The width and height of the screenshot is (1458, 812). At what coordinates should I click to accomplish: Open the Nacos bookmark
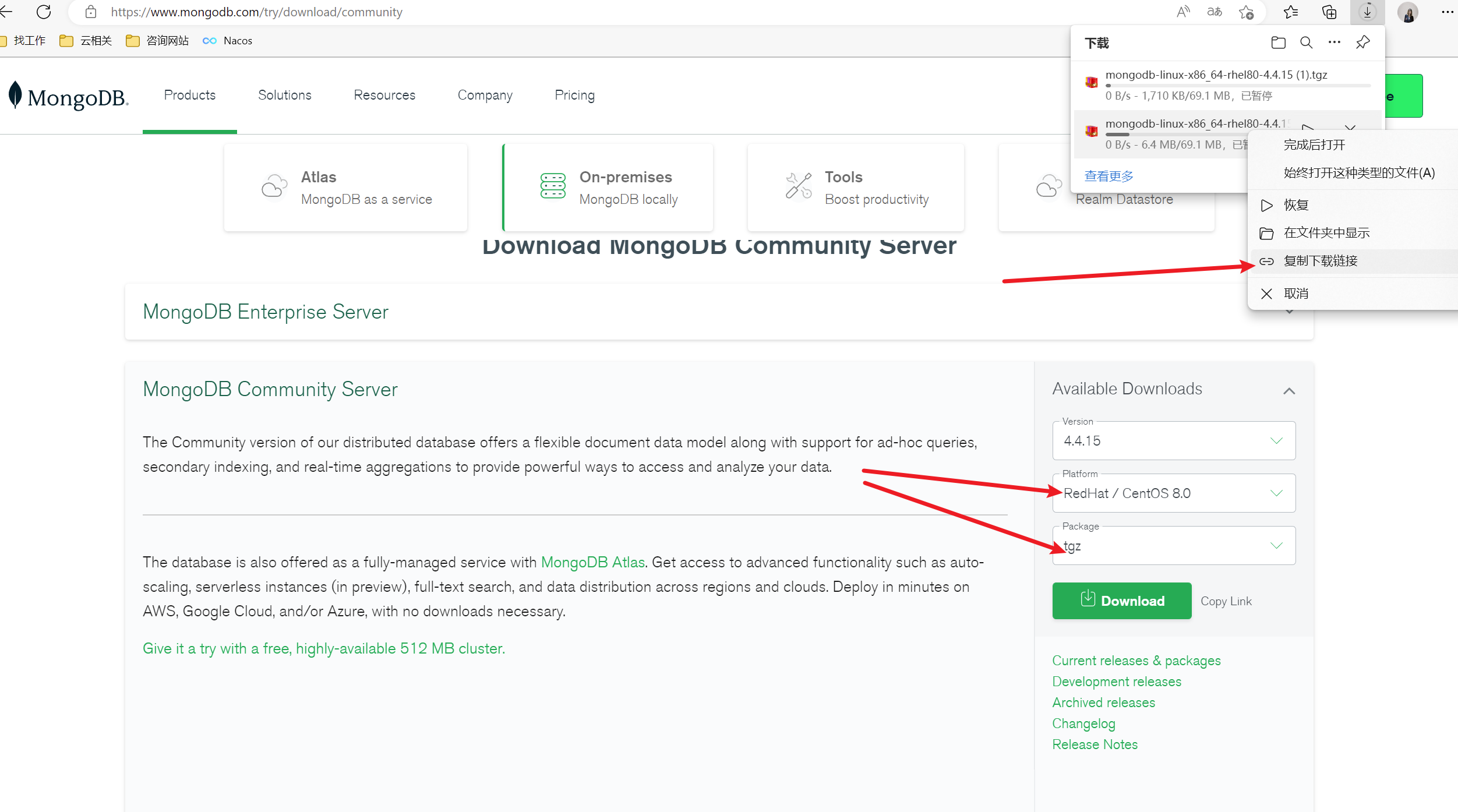227,40
